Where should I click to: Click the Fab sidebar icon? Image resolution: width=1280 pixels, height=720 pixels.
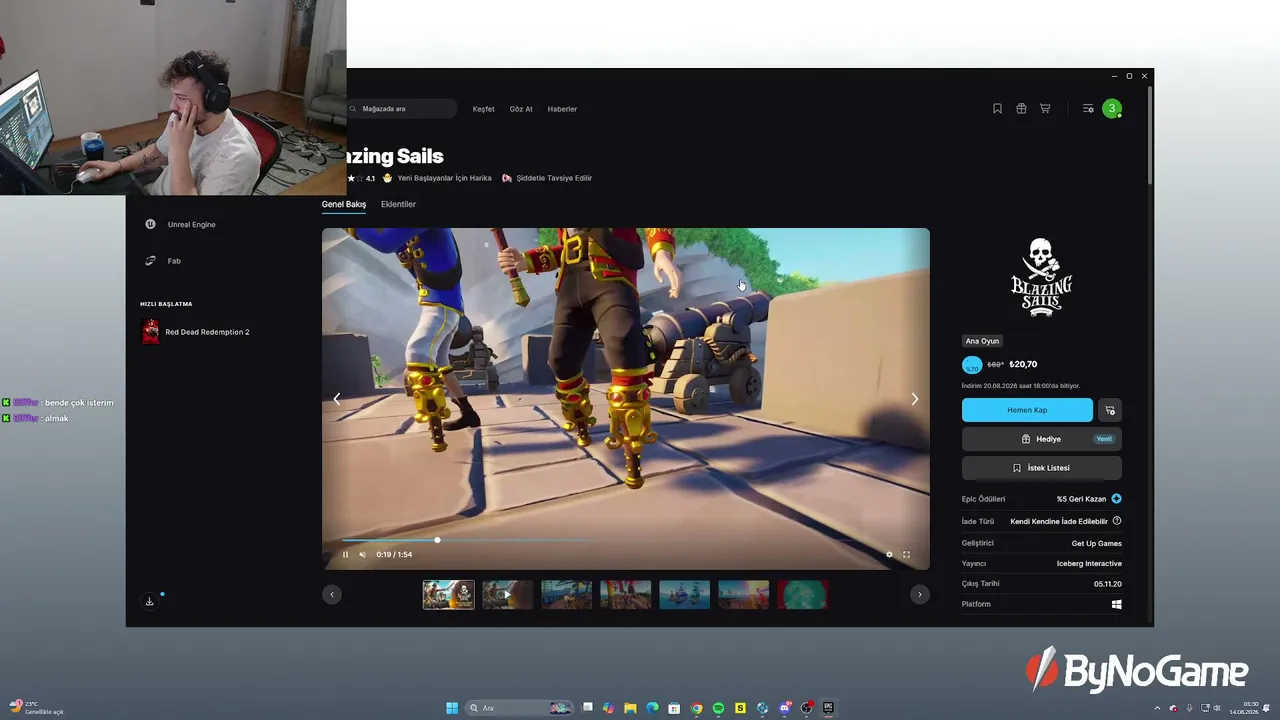150,261
